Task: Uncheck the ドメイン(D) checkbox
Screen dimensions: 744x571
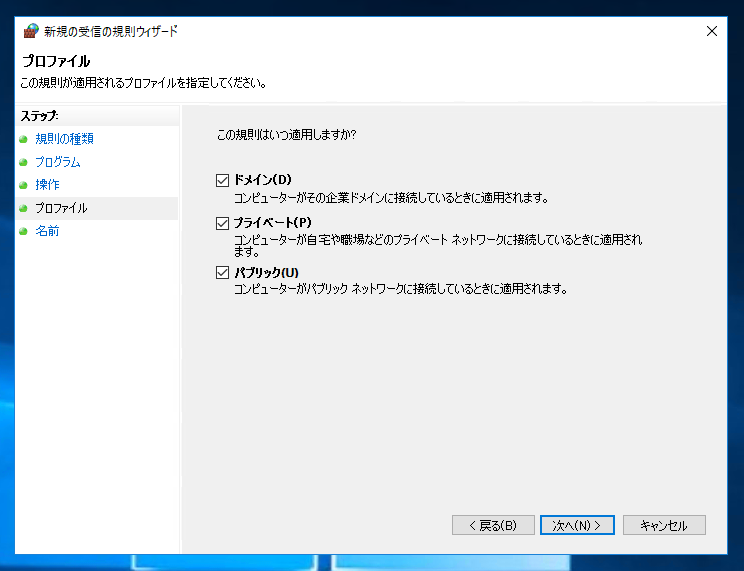Action: click(223, 180)
